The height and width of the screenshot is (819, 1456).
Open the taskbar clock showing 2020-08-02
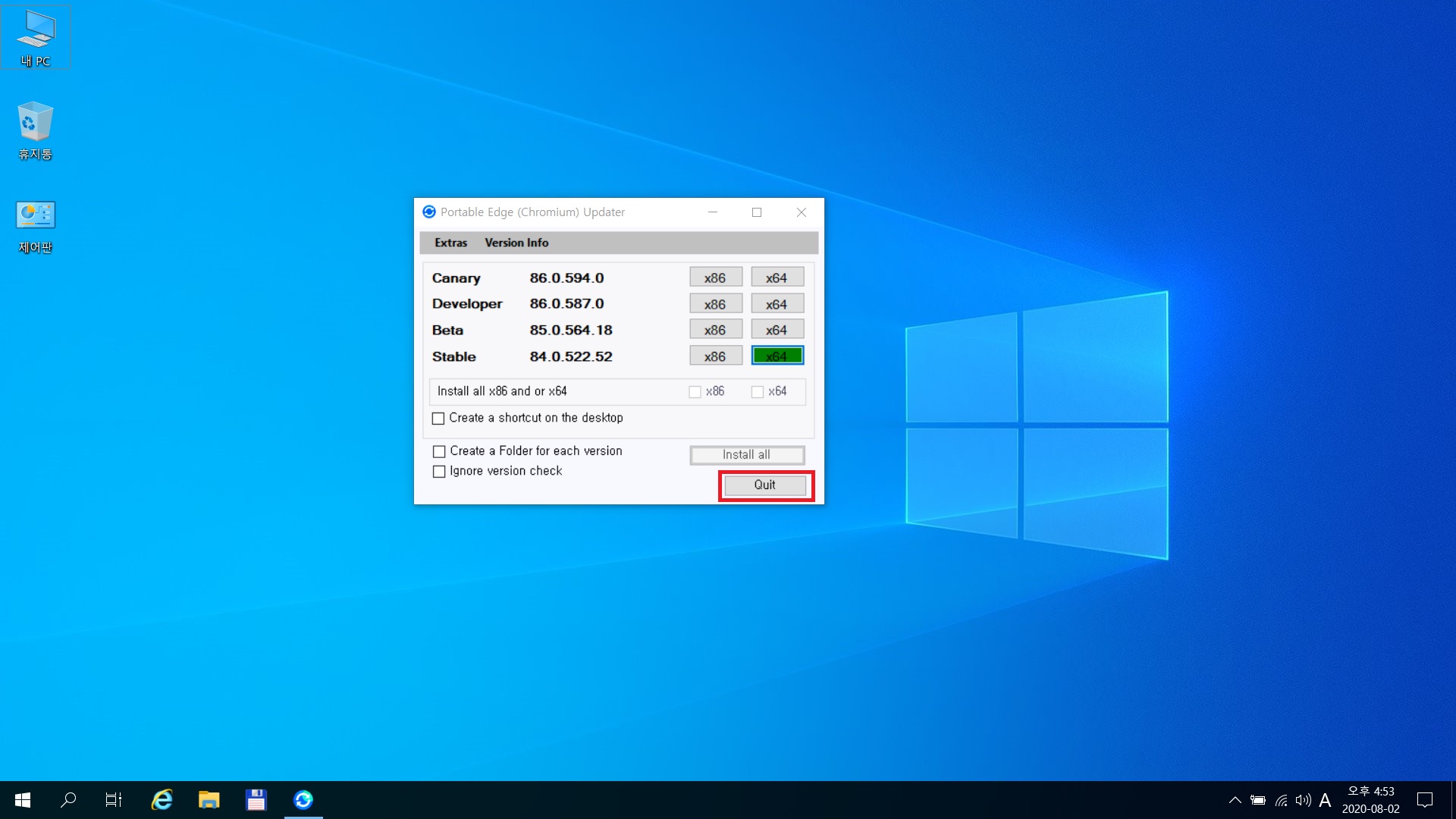point(1370,800)
